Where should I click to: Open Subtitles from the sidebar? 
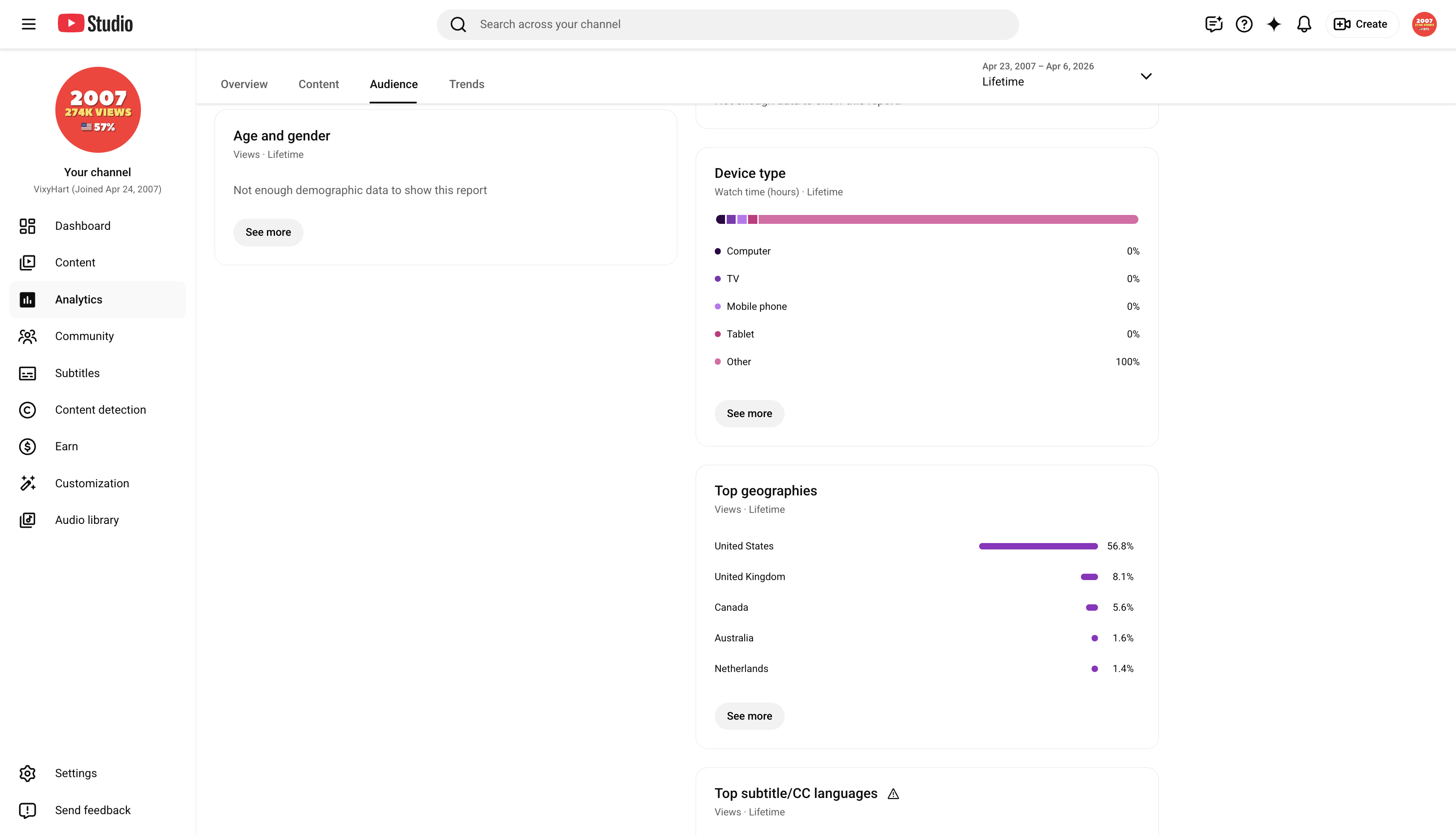click(x=97, y=373)
